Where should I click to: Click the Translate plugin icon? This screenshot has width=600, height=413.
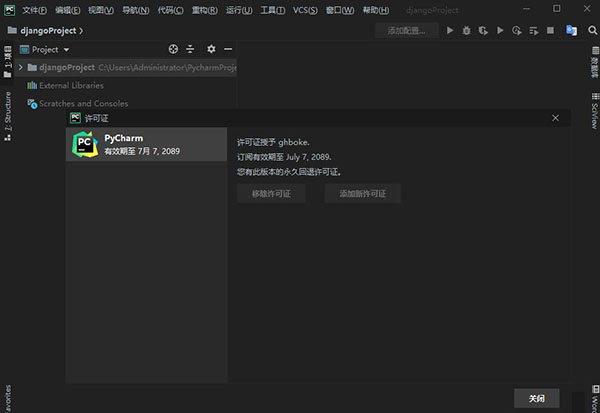tap(571, 30)
